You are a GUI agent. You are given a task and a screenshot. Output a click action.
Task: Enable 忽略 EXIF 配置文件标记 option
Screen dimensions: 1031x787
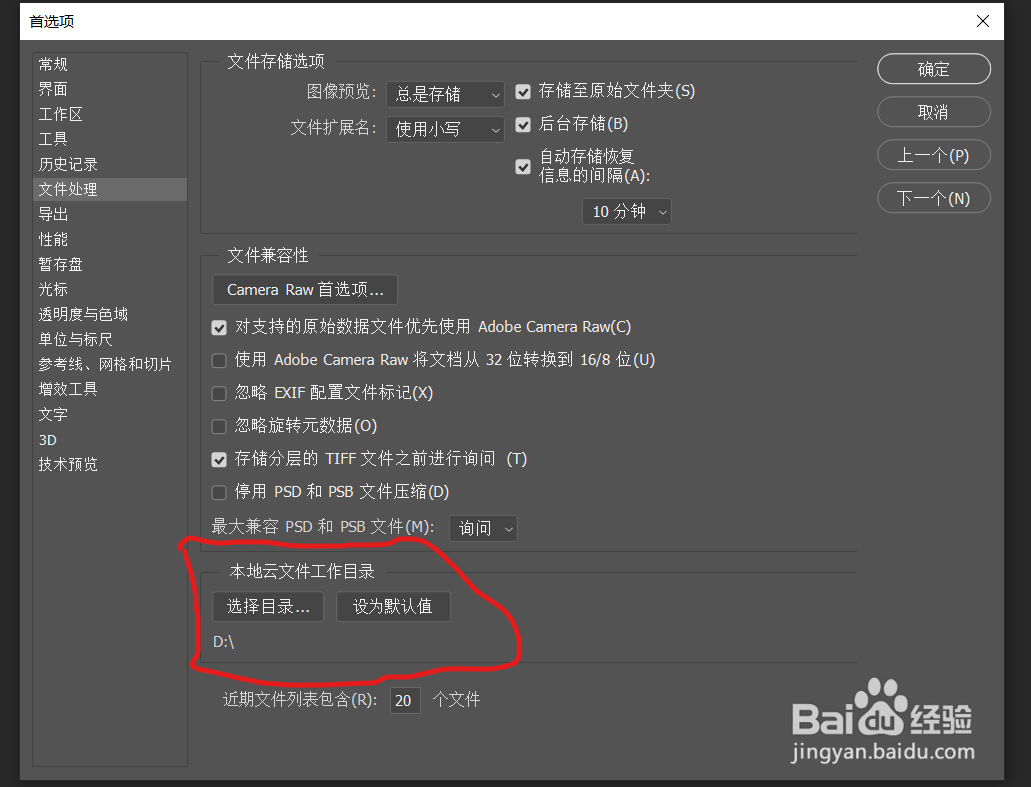coord(218,393)
